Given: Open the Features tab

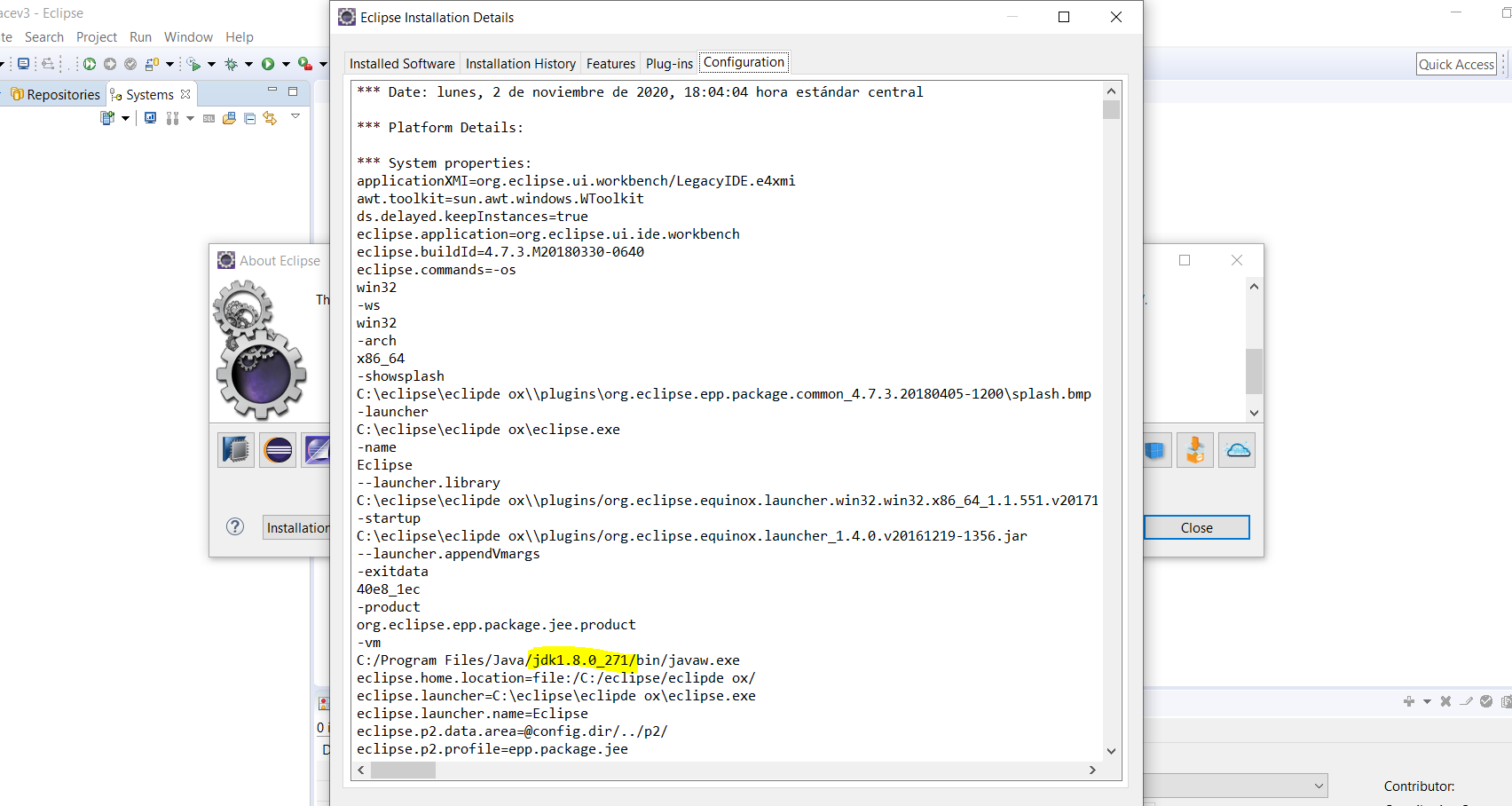Looking at the screenshot, I should pos(610,64).
